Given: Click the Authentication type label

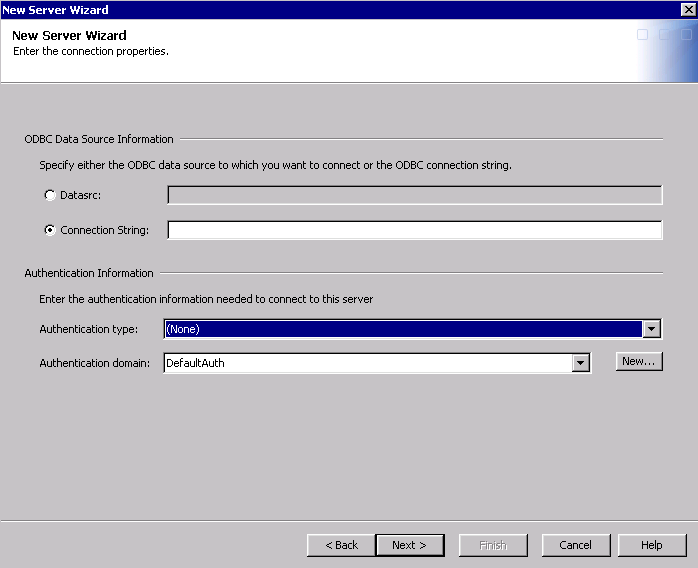Looking at the screenshot, I should 89,329.
